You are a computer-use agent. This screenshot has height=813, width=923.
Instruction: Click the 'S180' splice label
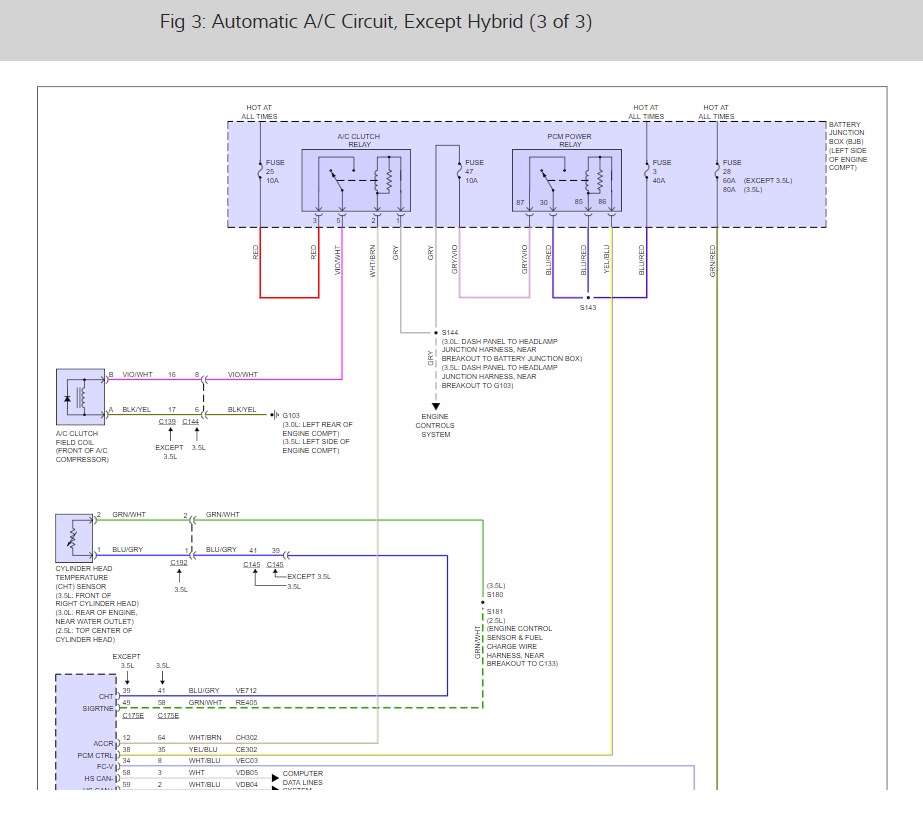[x=495, y=595]
